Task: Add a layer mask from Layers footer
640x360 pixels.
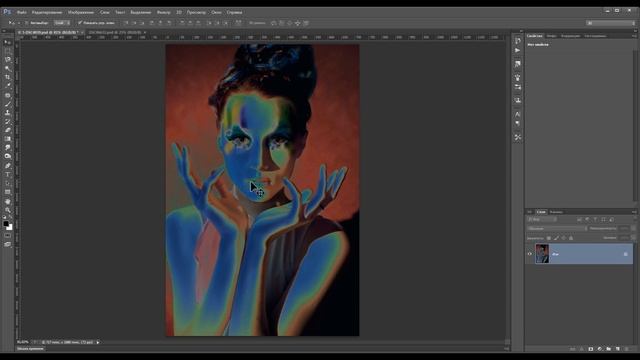Action: tap(591, 349)
